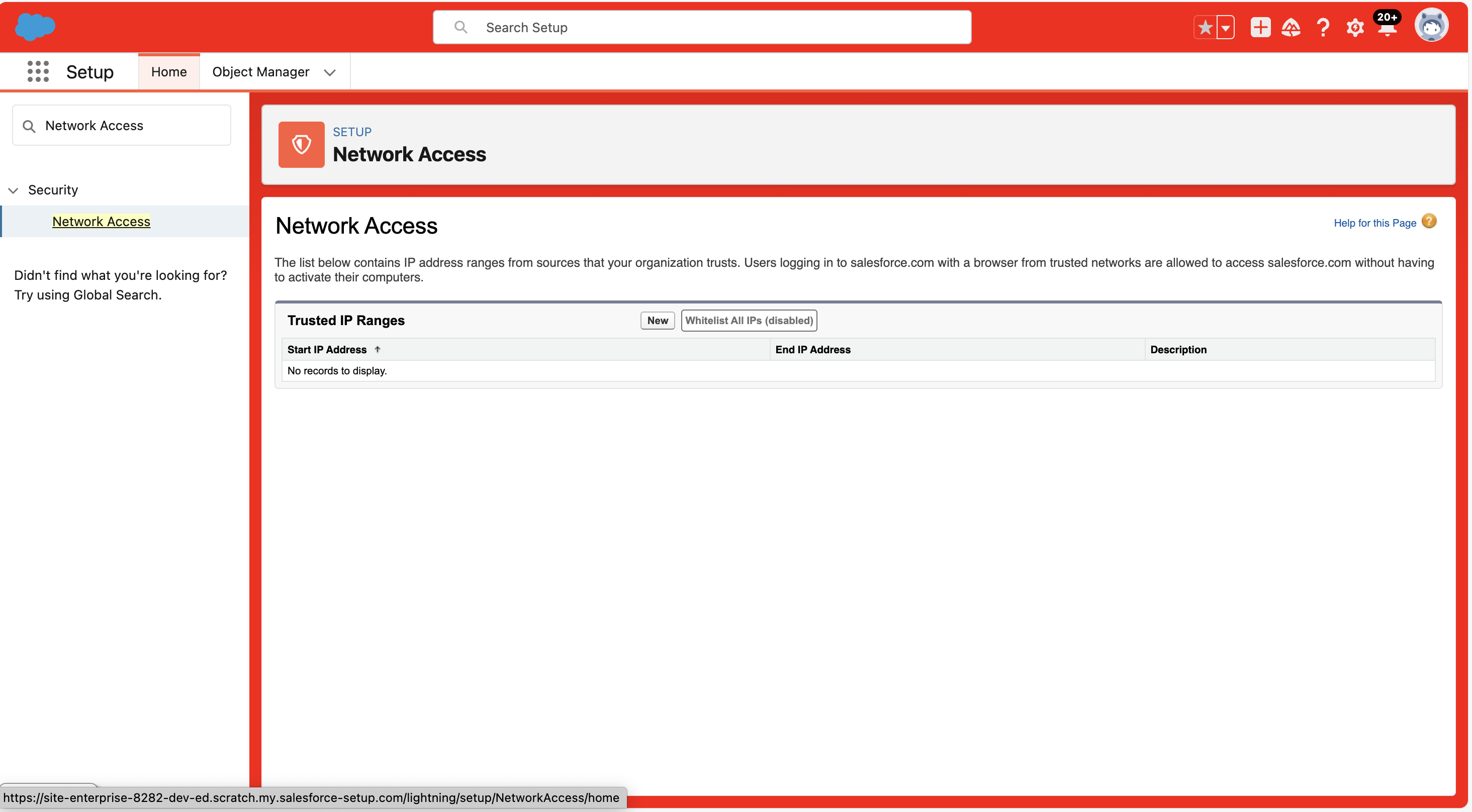Open the favorites list dropdown arrow
The width and height of the screenshot is (1472, 812).
coord(1225,27)
